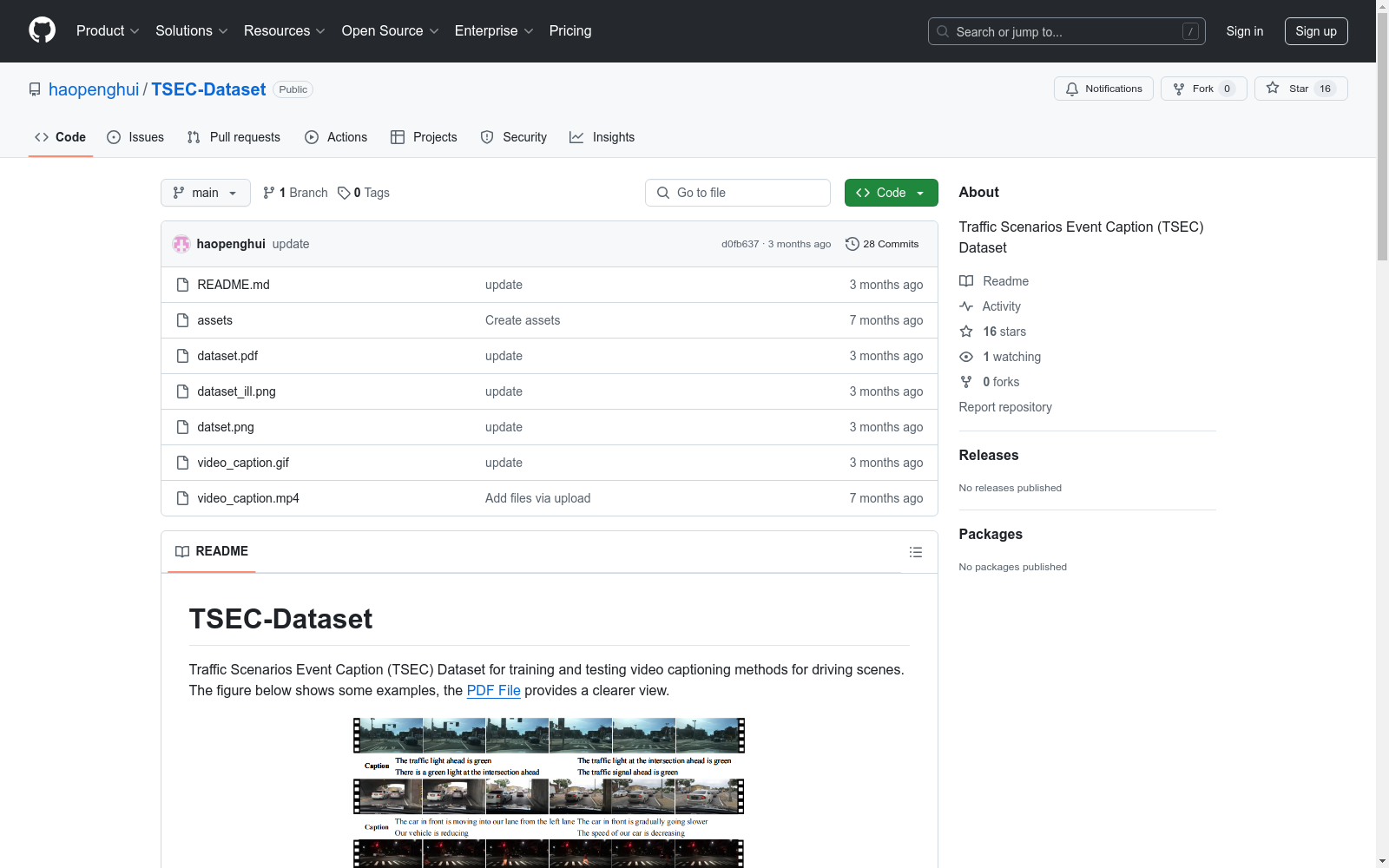Open the 'Create assets' commit message
1389x868 pixels.
point(523,320)
